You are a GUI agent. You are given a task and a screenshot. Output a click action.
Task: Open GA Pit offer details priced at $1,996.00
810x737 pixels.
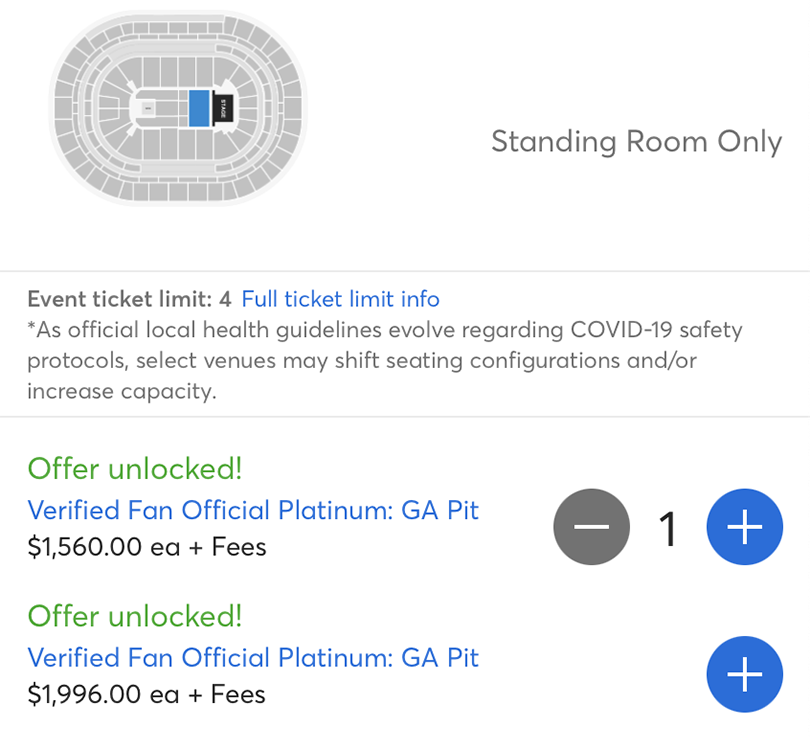tap(253, 657)
